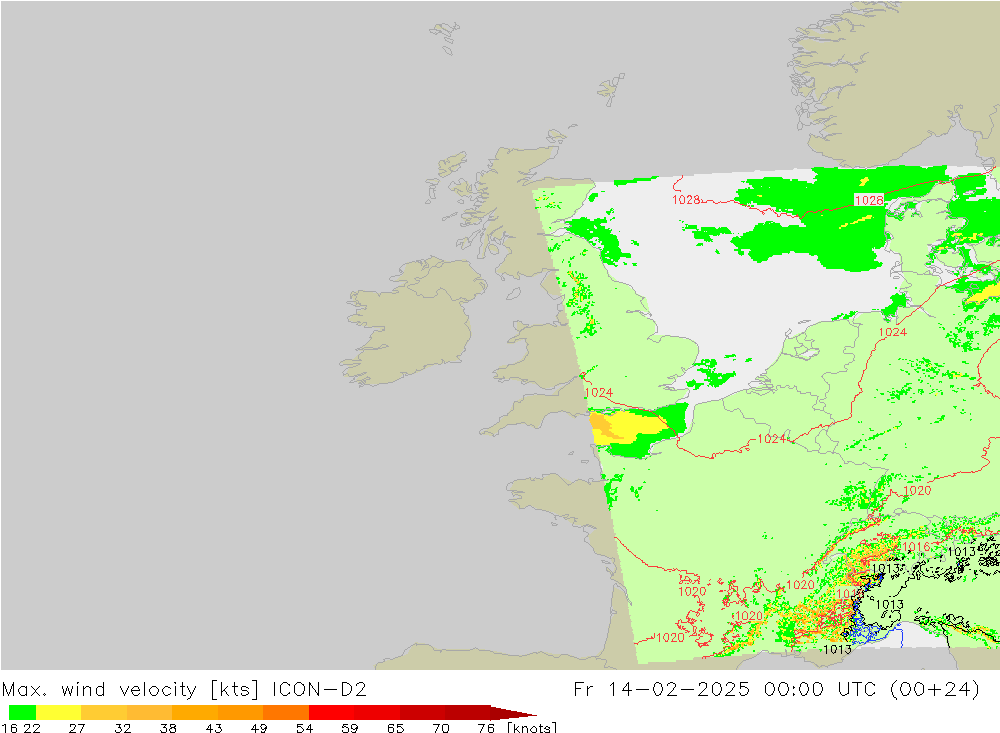Click the forecast offset '(00+24)' text
The width and height of the screenshot is (1000, 733).
934,690
